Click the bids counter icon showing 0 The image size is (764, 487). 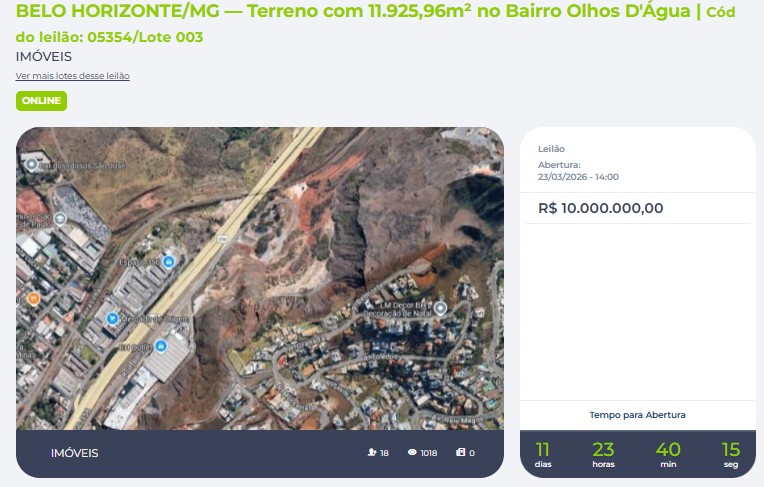[x=460, y=452]
